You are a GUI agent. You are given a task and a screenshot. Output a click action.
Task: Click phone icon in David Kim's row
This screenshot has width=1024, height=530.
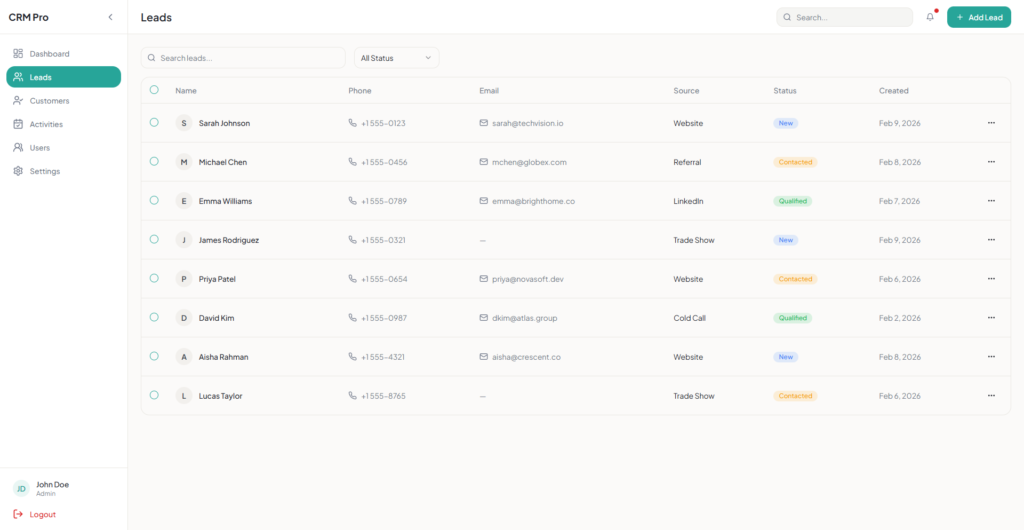click(352, 318)
